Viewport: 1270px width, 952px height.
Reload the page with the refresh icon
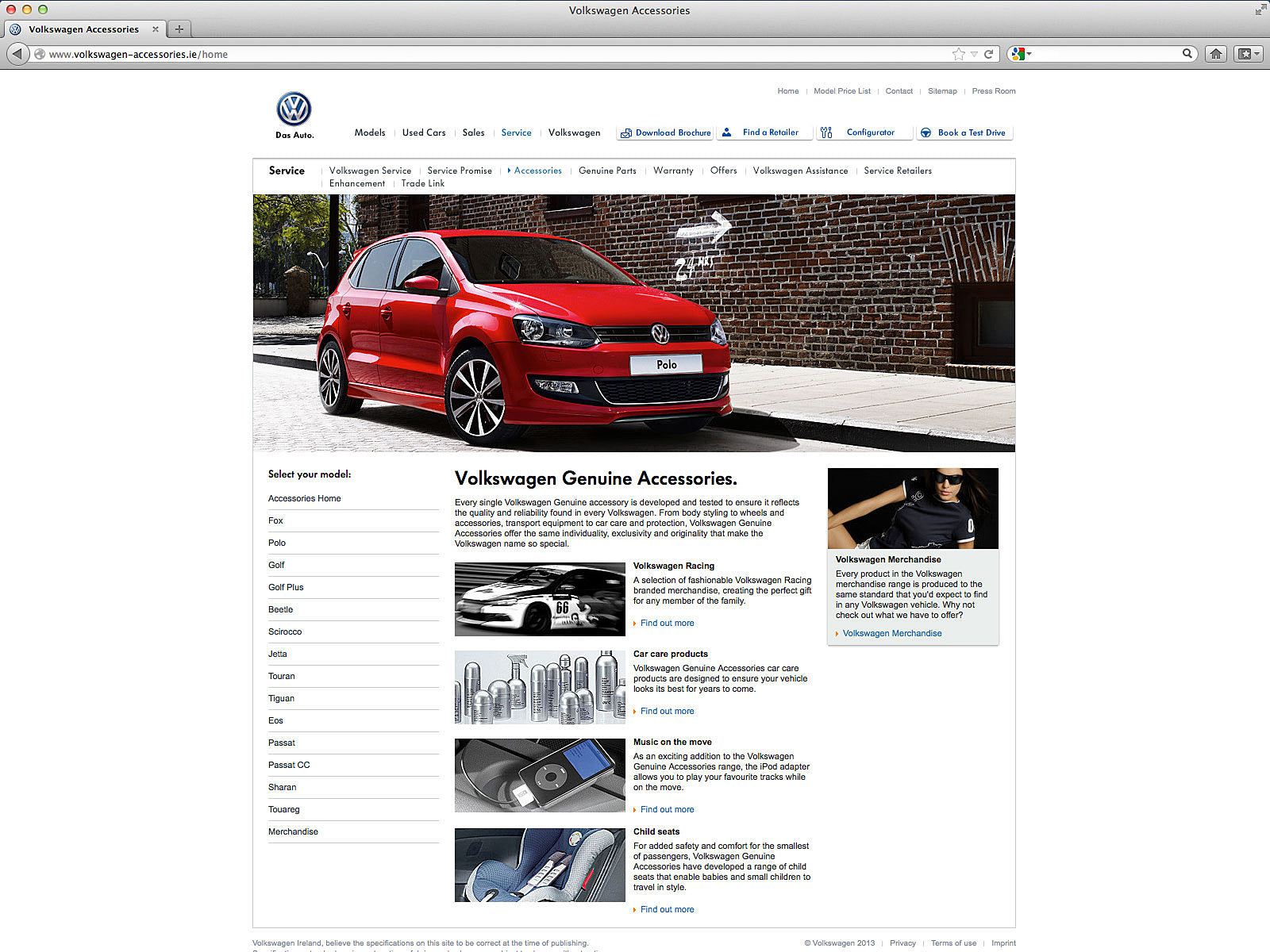coord(989,54)
